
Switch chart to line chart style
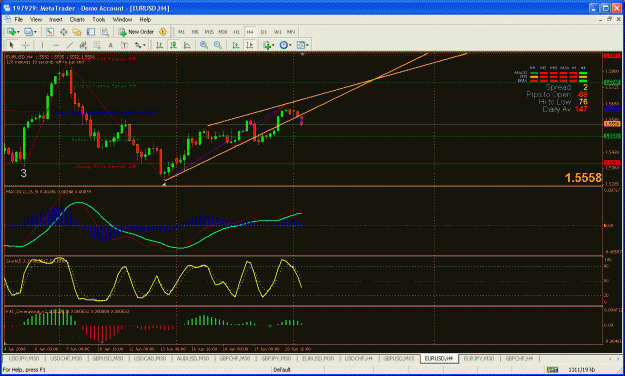pos(187,45)
